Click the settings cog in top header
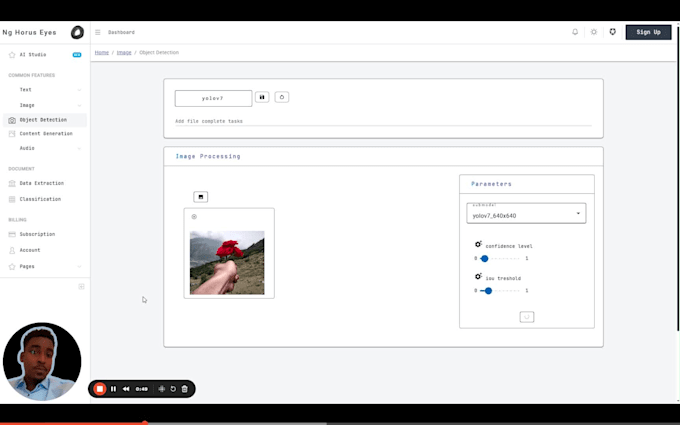This screenshot has height=425, width=680. [612, 32]
